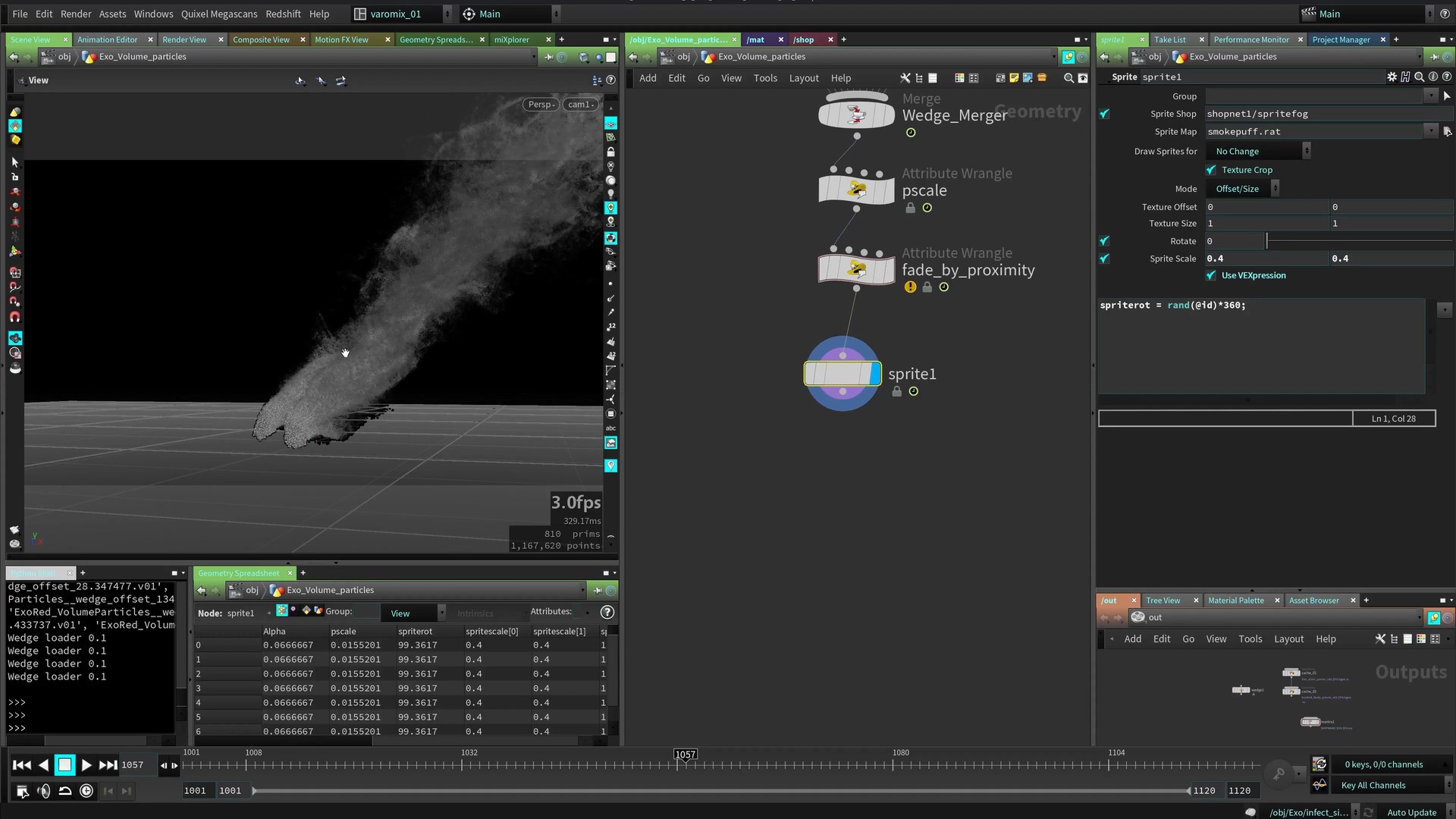Screen dimensions: 1456x819
Task: Open the Quixel Megascans menu
Action: [219, 14]
